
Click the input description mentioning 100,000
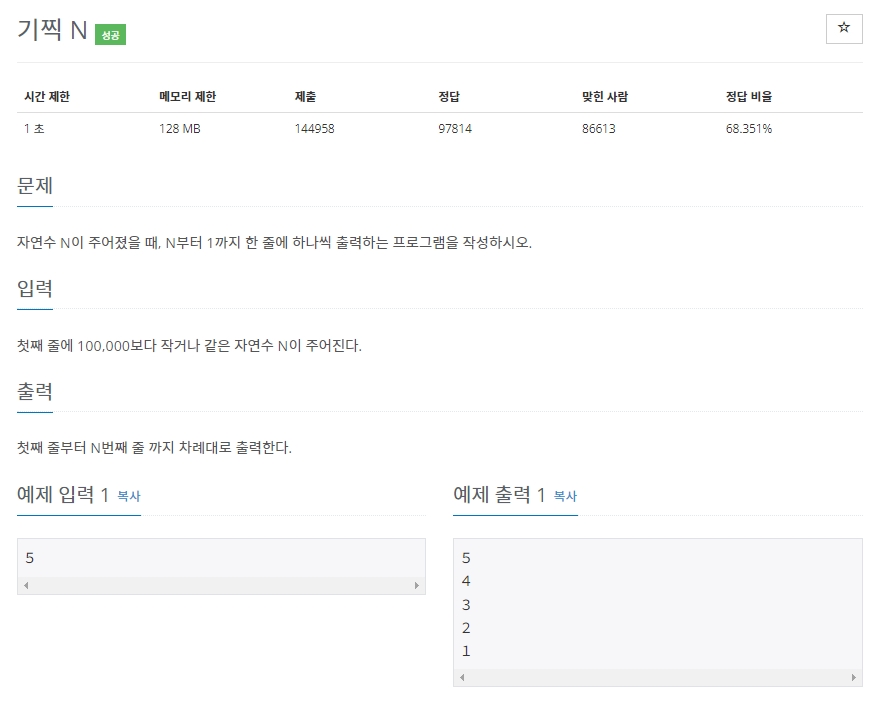click(x=189, y=346)
